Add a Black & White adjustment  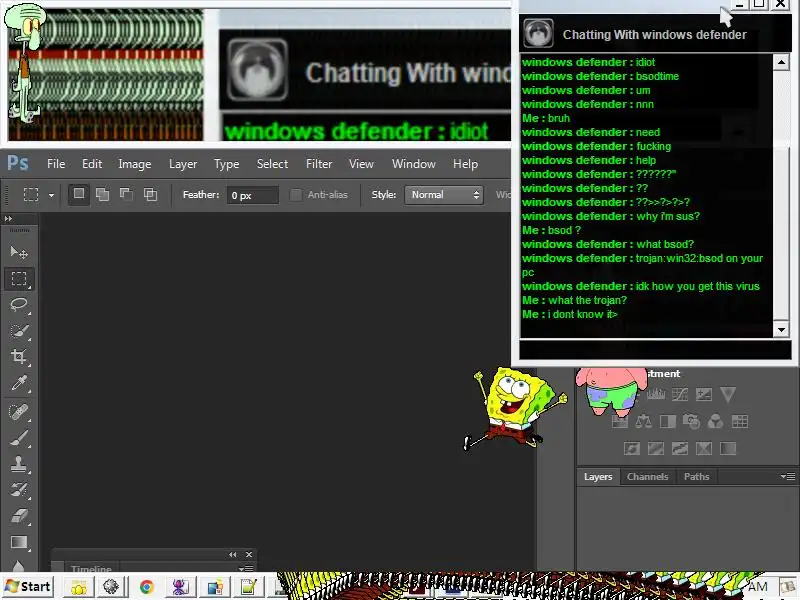(x=667, y=421)
